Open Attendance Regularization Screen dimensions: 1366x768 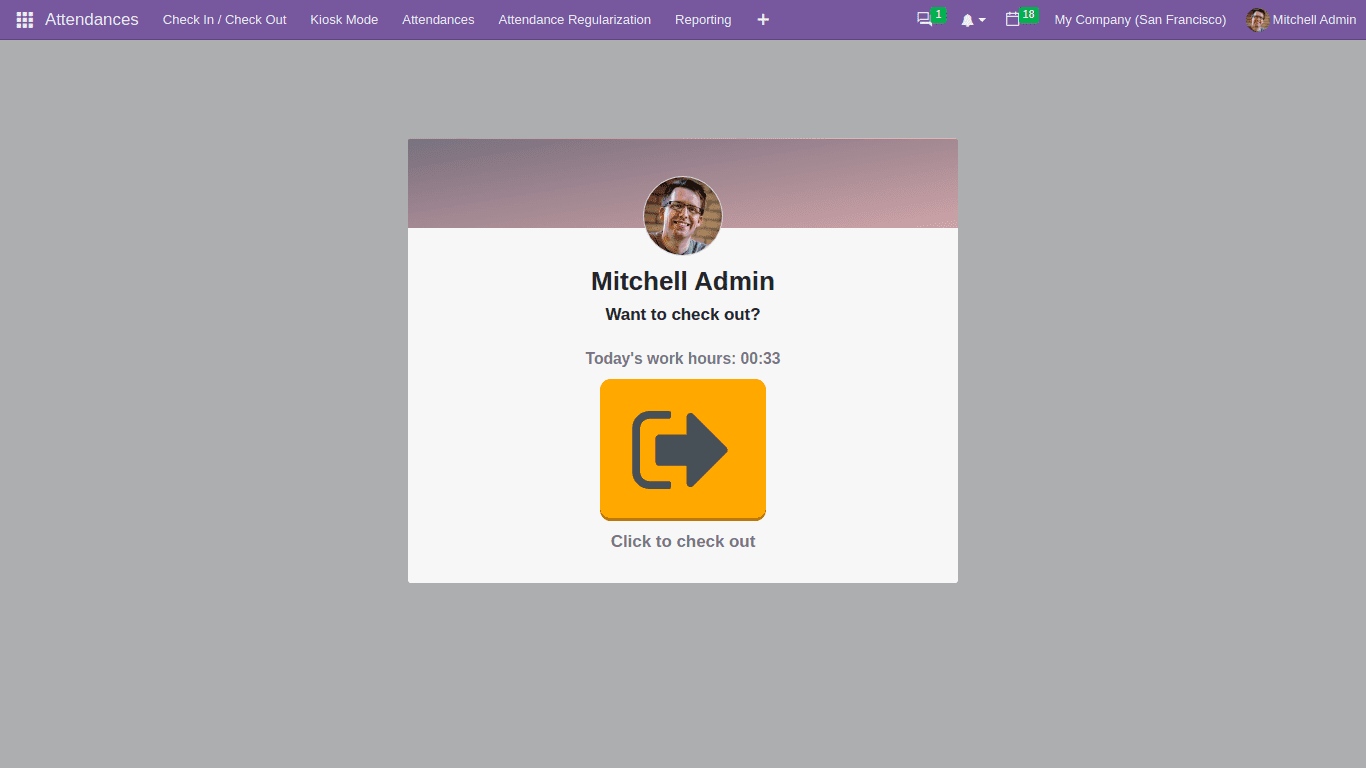coord(574,19)
